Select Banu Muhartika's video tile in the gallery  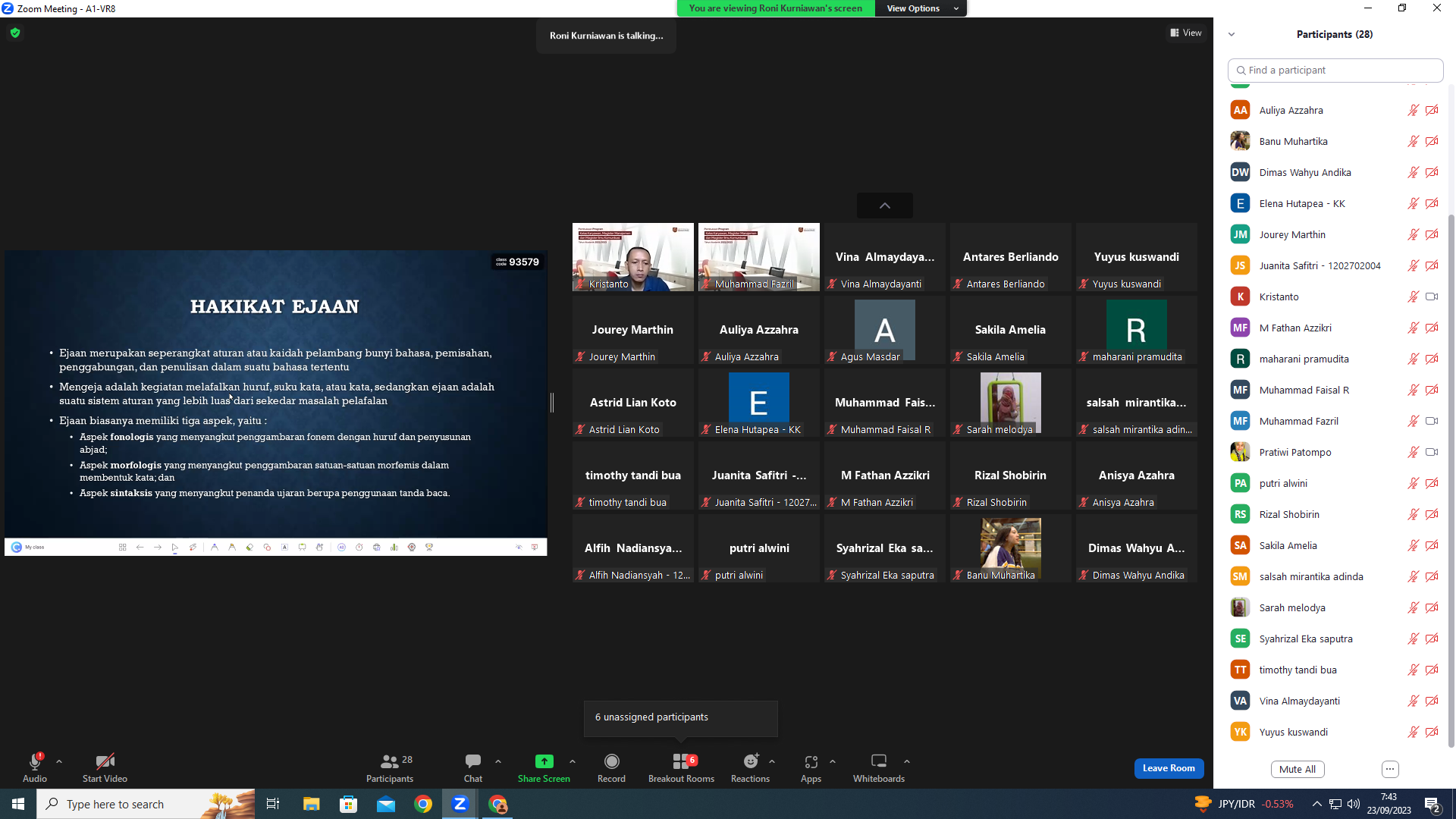(1011, 548)
